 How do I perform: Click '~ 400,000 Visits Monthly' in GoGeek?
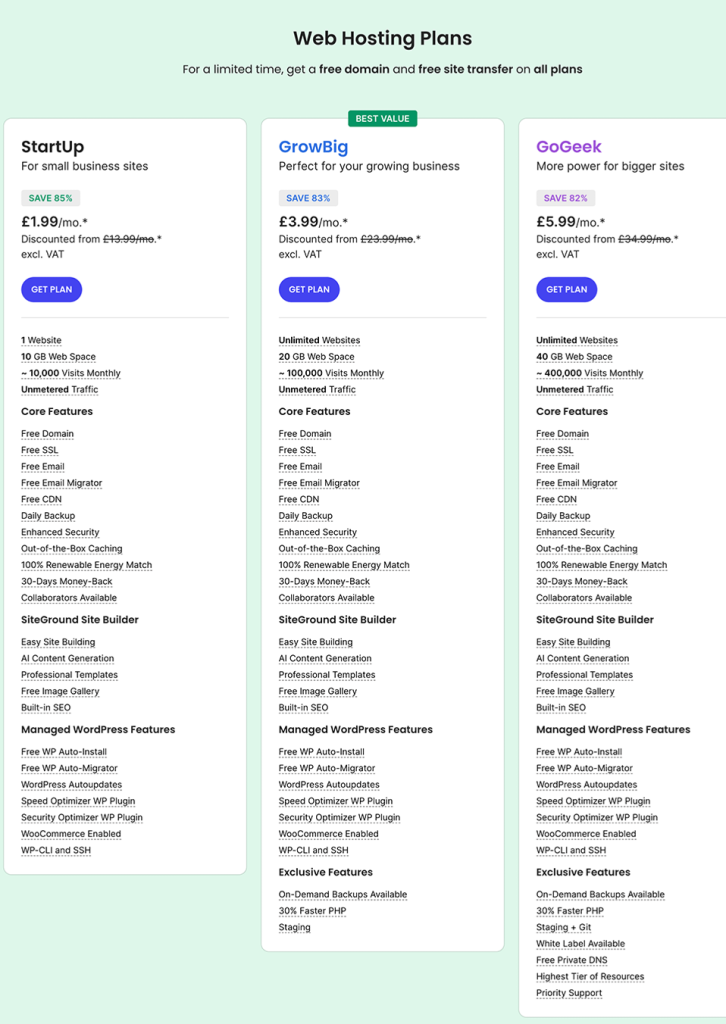point(589,373)
